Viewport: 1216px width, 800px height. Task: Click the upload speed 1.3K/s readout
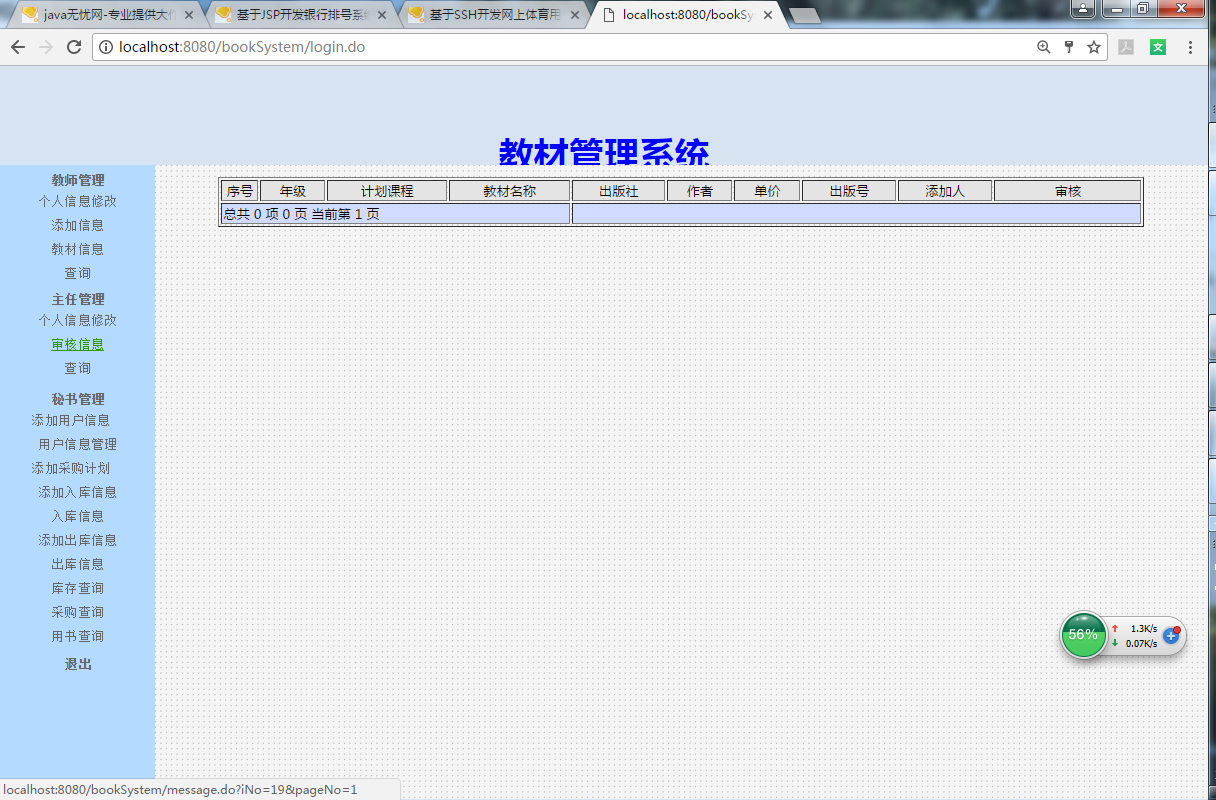pos(1143,628)
